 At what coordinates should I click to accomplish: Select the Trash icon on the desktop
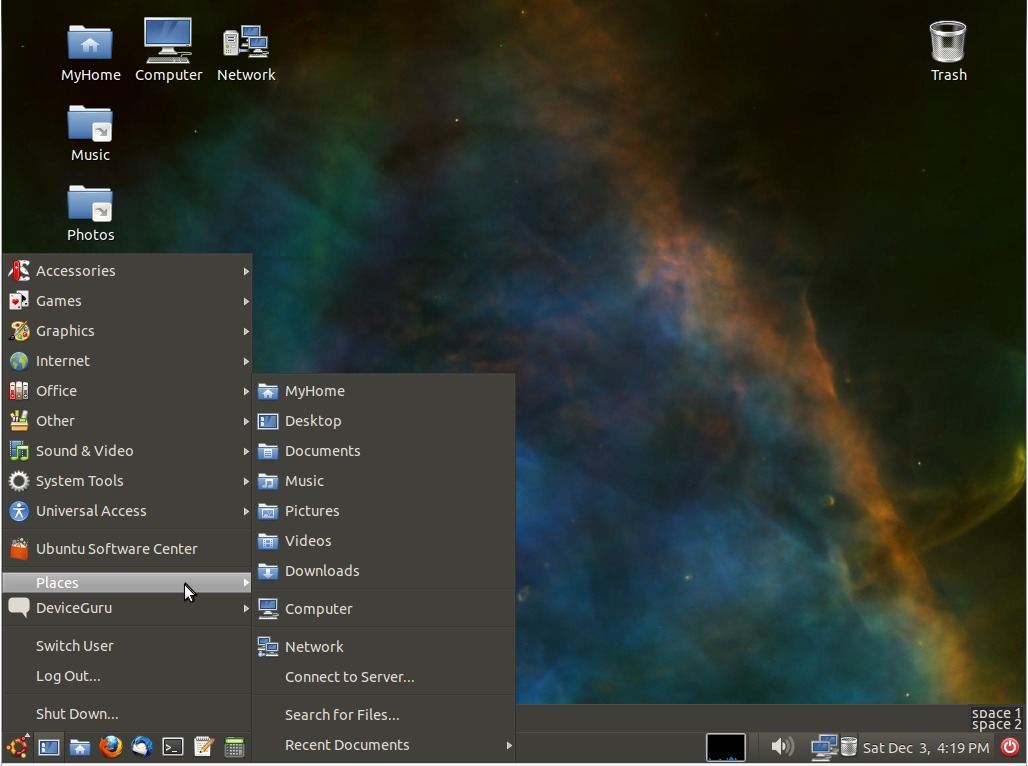(x=948, y=51)
